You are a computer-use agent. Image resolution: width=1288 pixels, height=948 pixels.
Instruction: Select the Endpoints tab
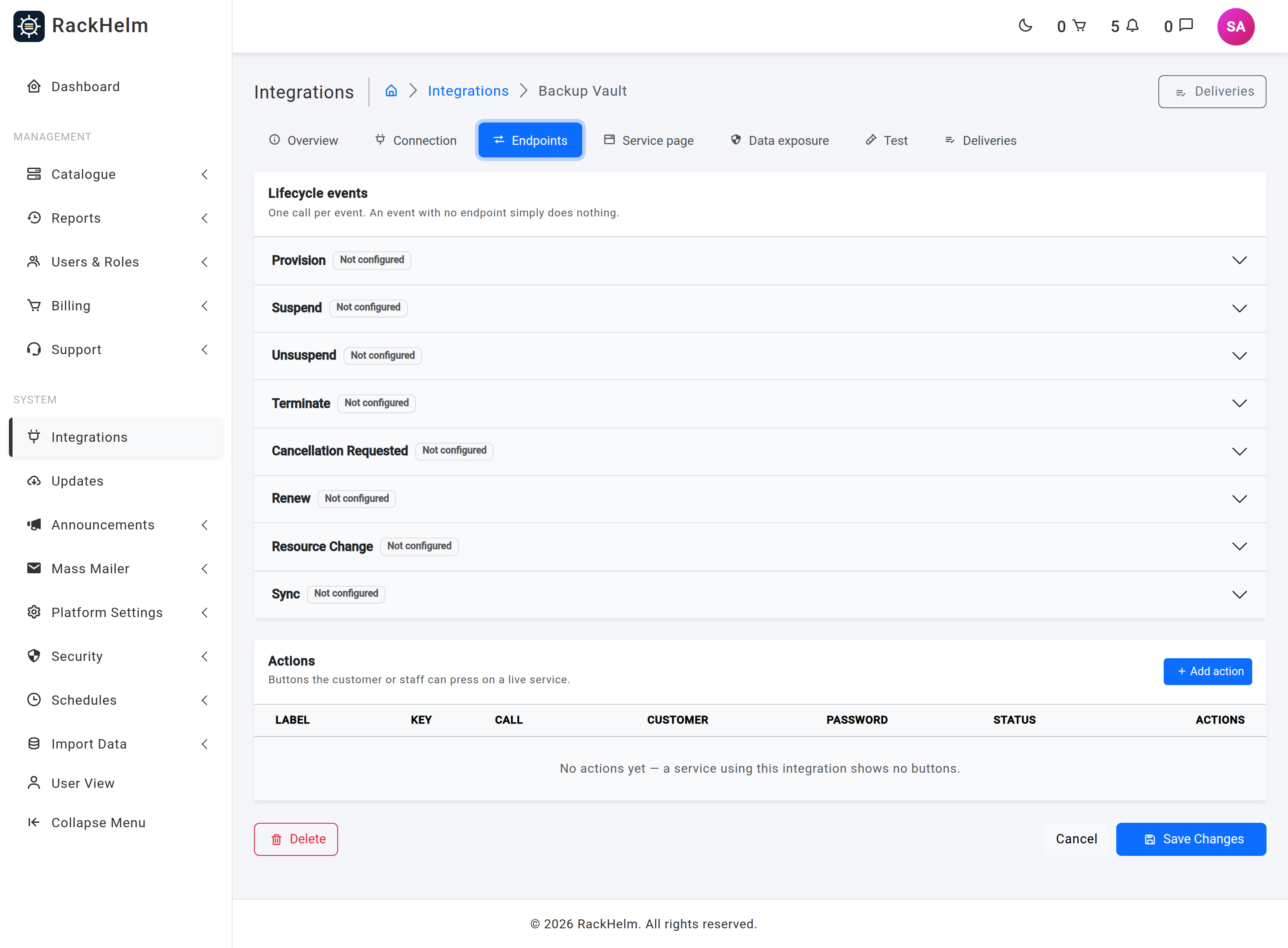[530, 140]
